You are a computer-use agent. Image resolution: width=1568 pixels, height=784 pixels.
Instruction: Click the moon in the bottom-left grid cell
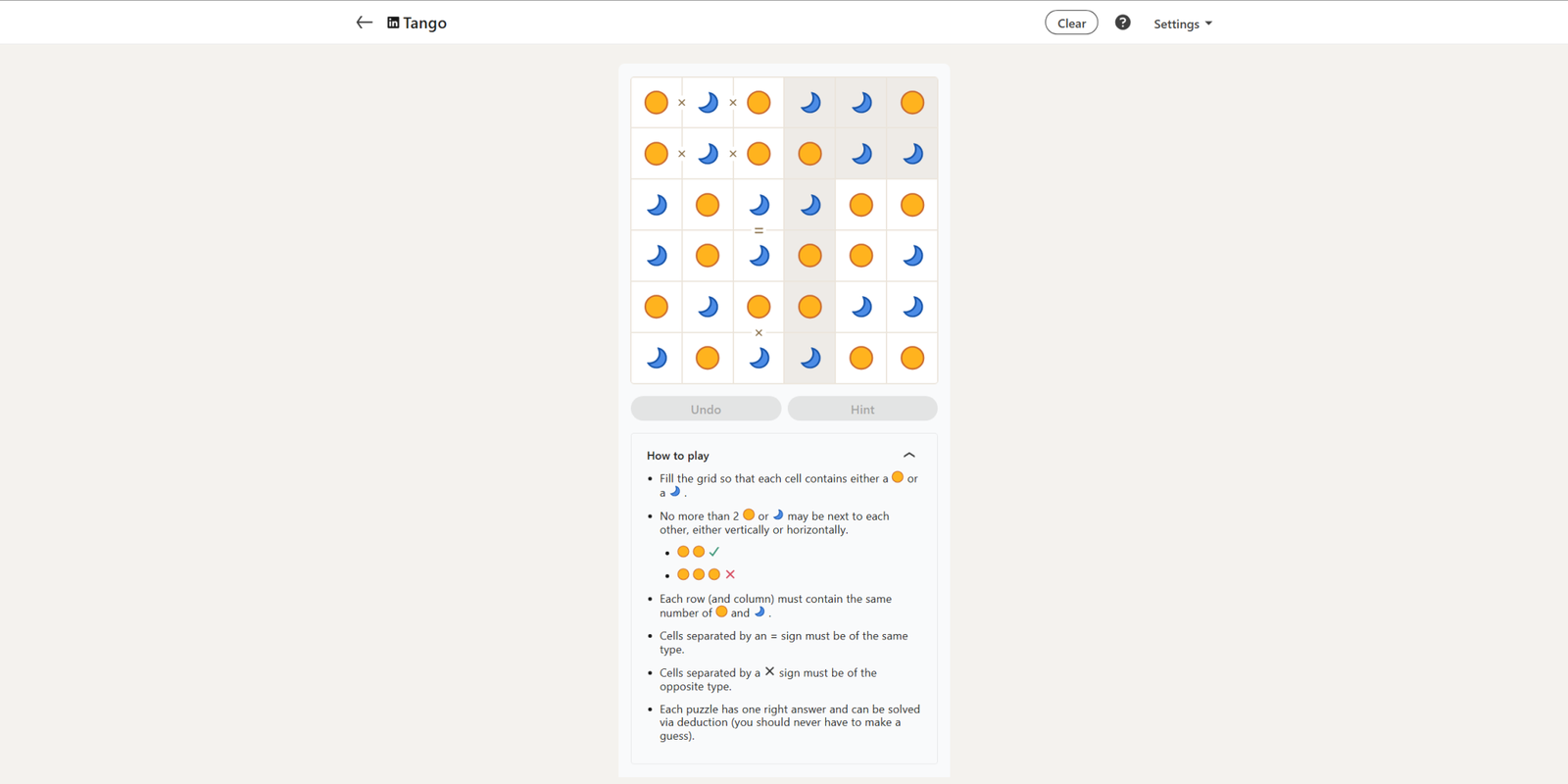coord(657,358)
